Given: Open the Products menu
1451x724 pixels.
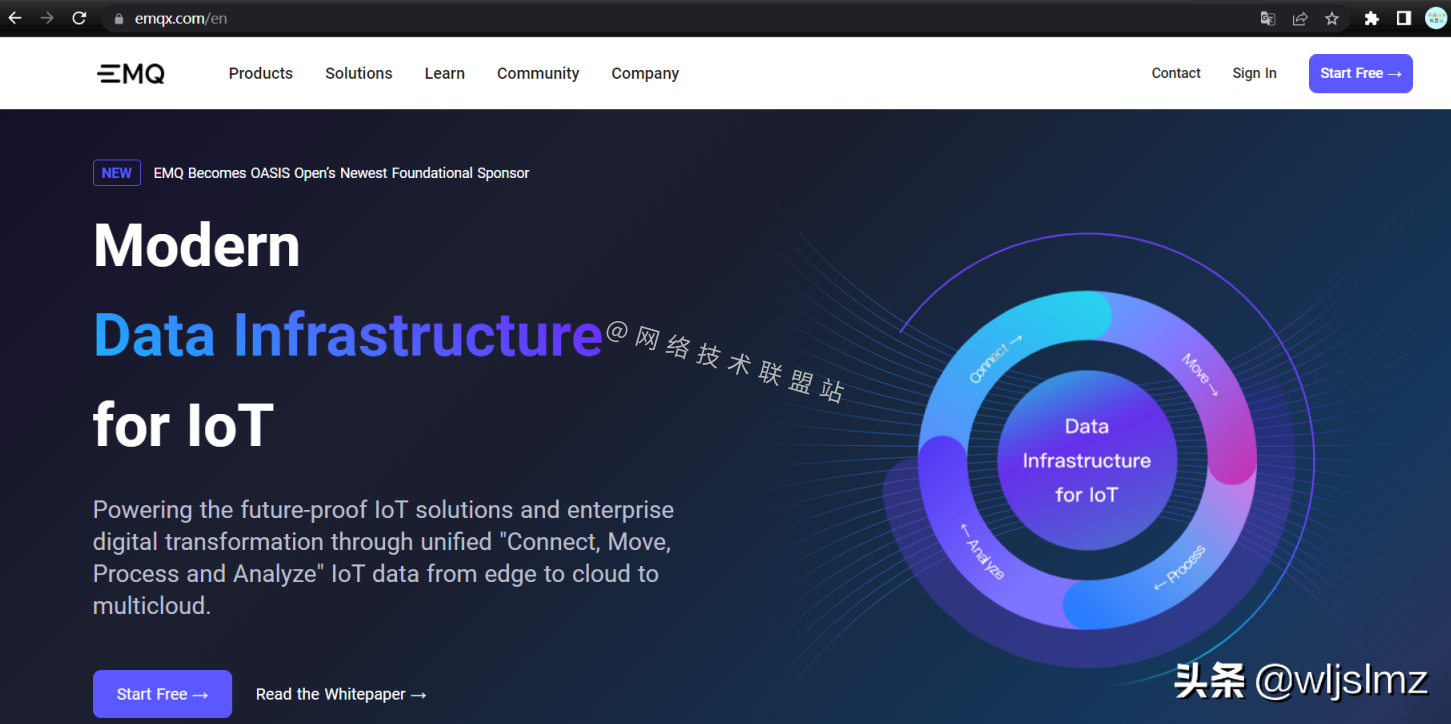Looking at the screenshot, I should tap(260, 73).
